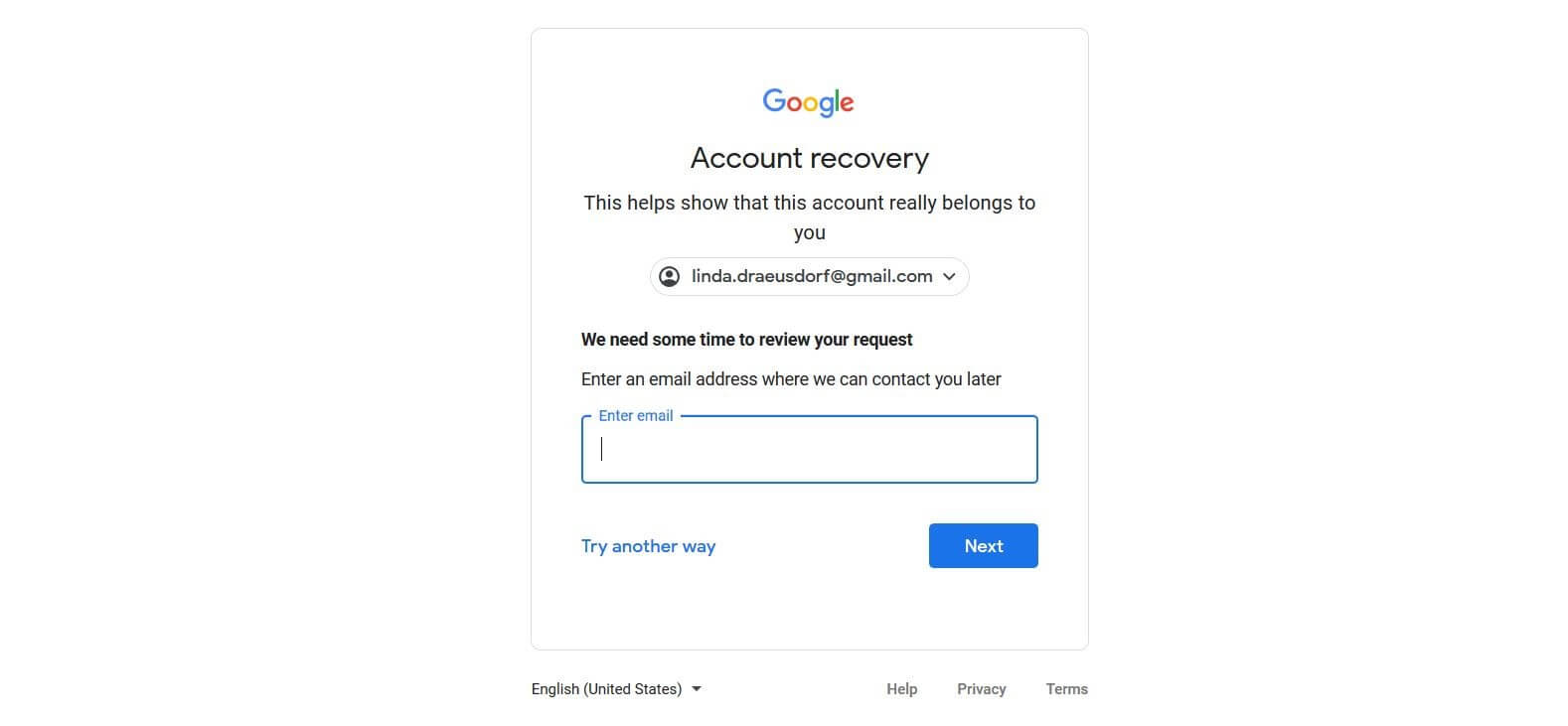Focus the Enter email input field
Viewport: 1568px width, 726px height.
(809, 450)
